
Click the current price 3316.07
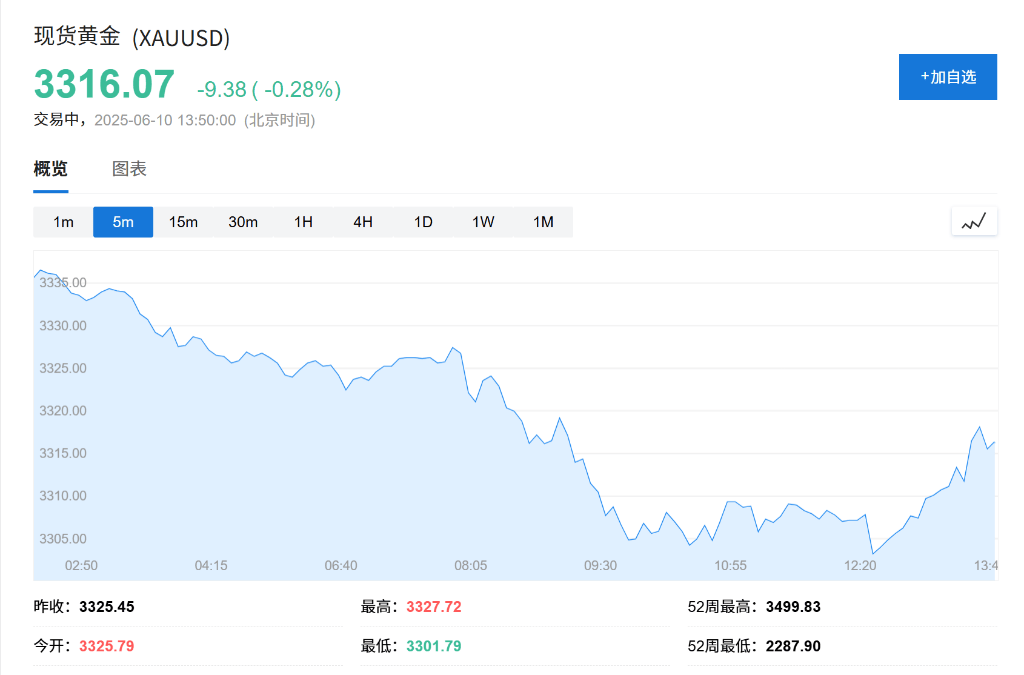coord(104,84)
